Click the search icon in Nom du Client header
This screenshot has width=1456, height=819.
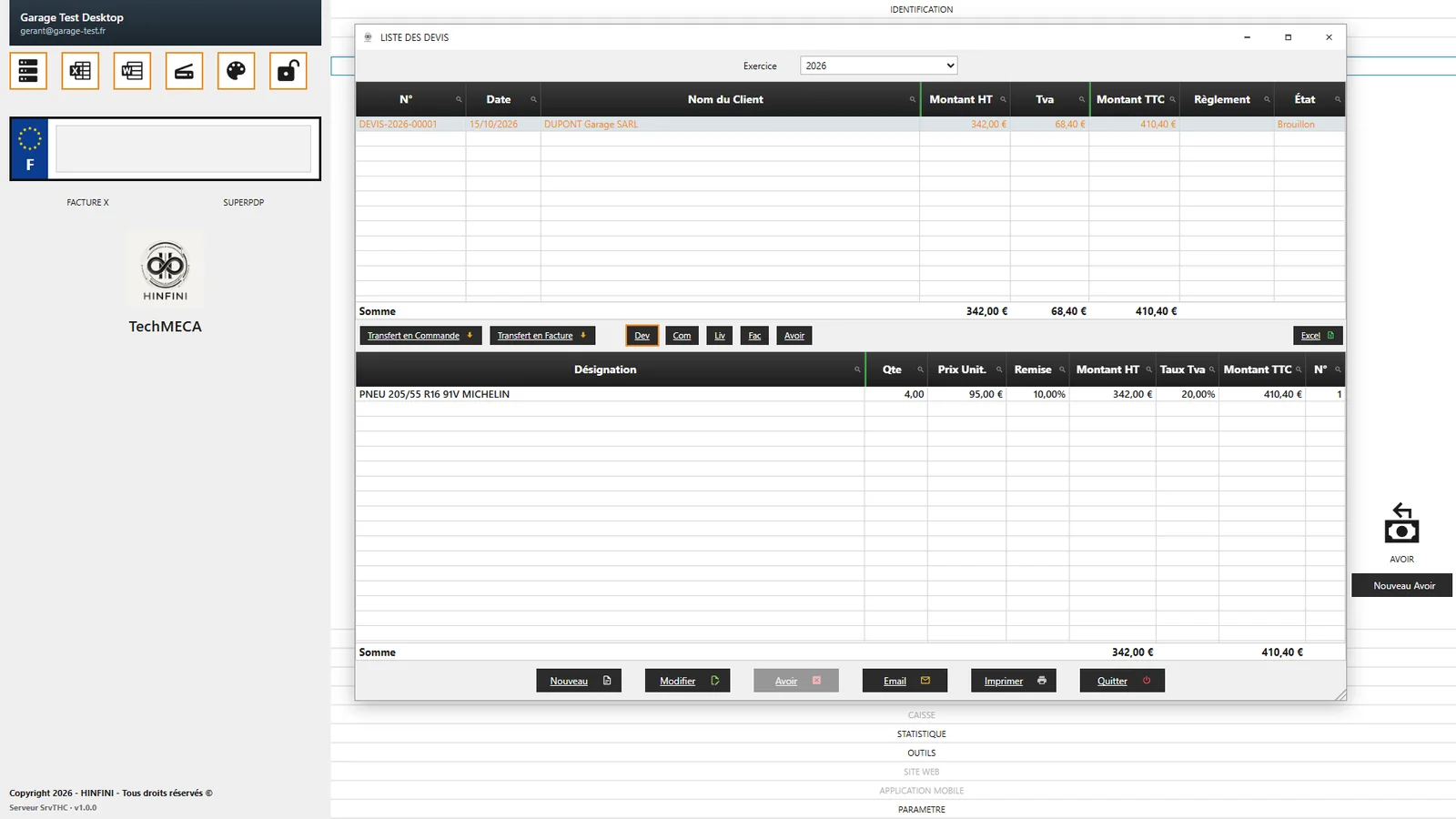pyautogui.click(x=912, y=100)
